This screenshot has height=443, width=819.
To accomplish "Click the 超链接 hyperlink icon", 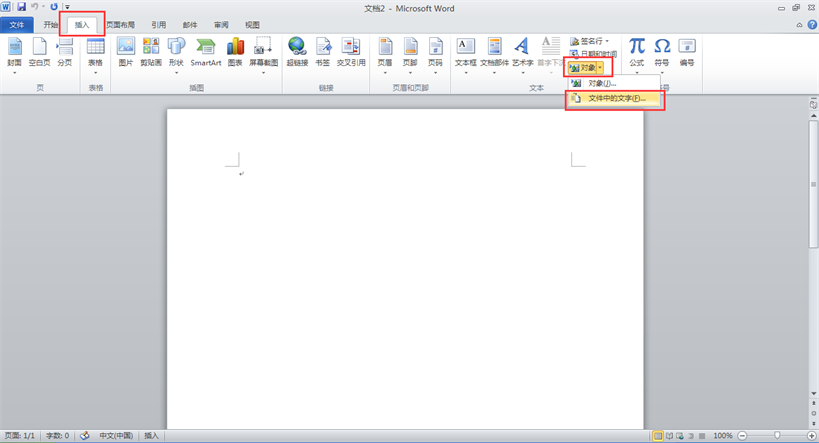I will click(297, 52).
